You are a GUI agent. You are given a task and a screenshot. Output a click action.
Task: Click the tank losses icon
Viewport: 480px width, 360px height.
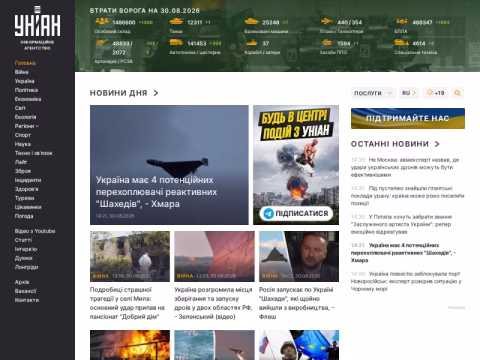176,21
